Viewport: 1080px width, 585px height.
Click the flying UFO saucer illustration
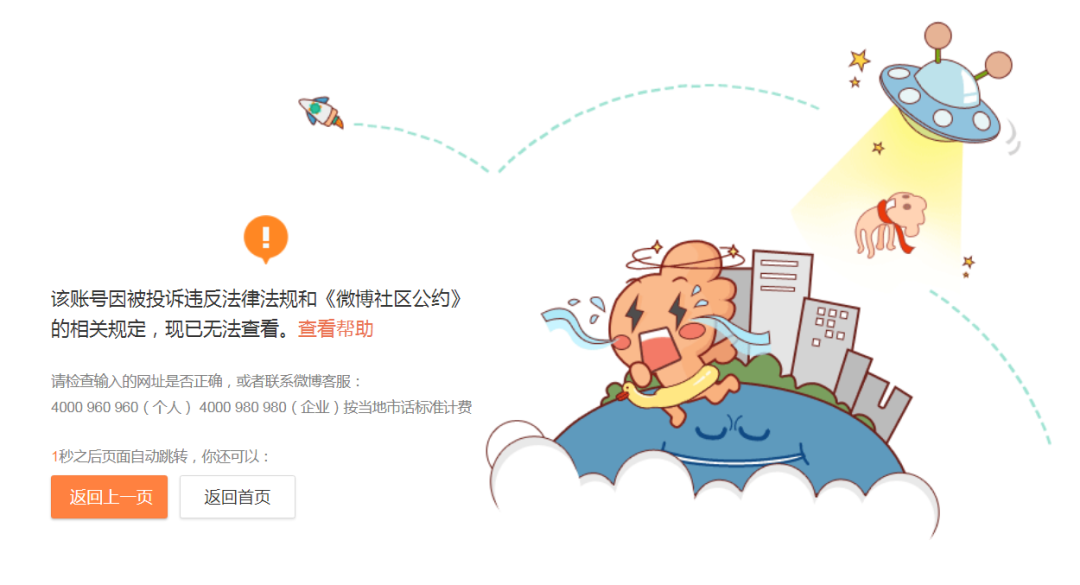pyautogui.click(x=946, y=84)
